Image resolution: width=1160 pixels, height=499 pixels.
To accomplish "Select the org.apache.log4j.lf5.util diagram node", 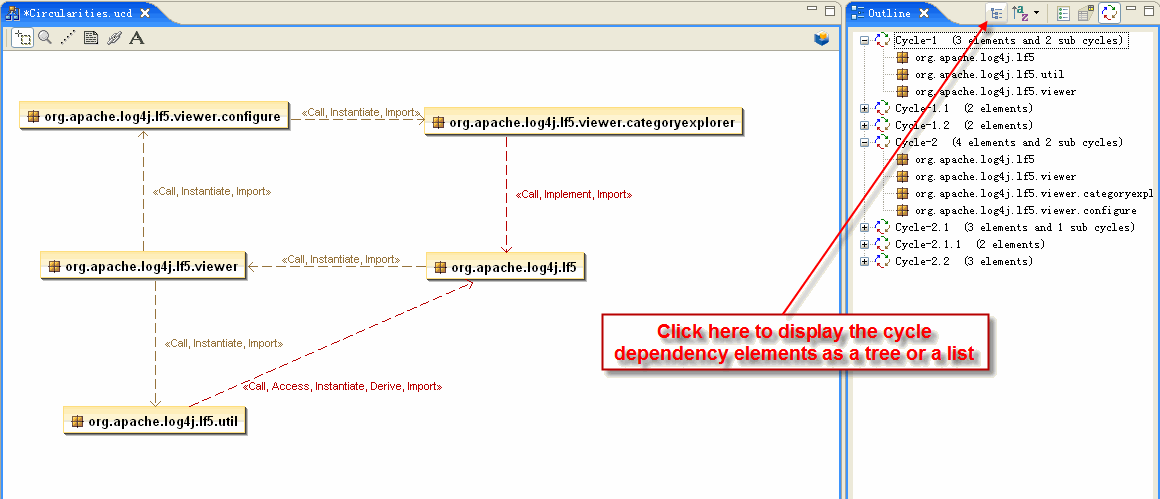I will 155,422.
